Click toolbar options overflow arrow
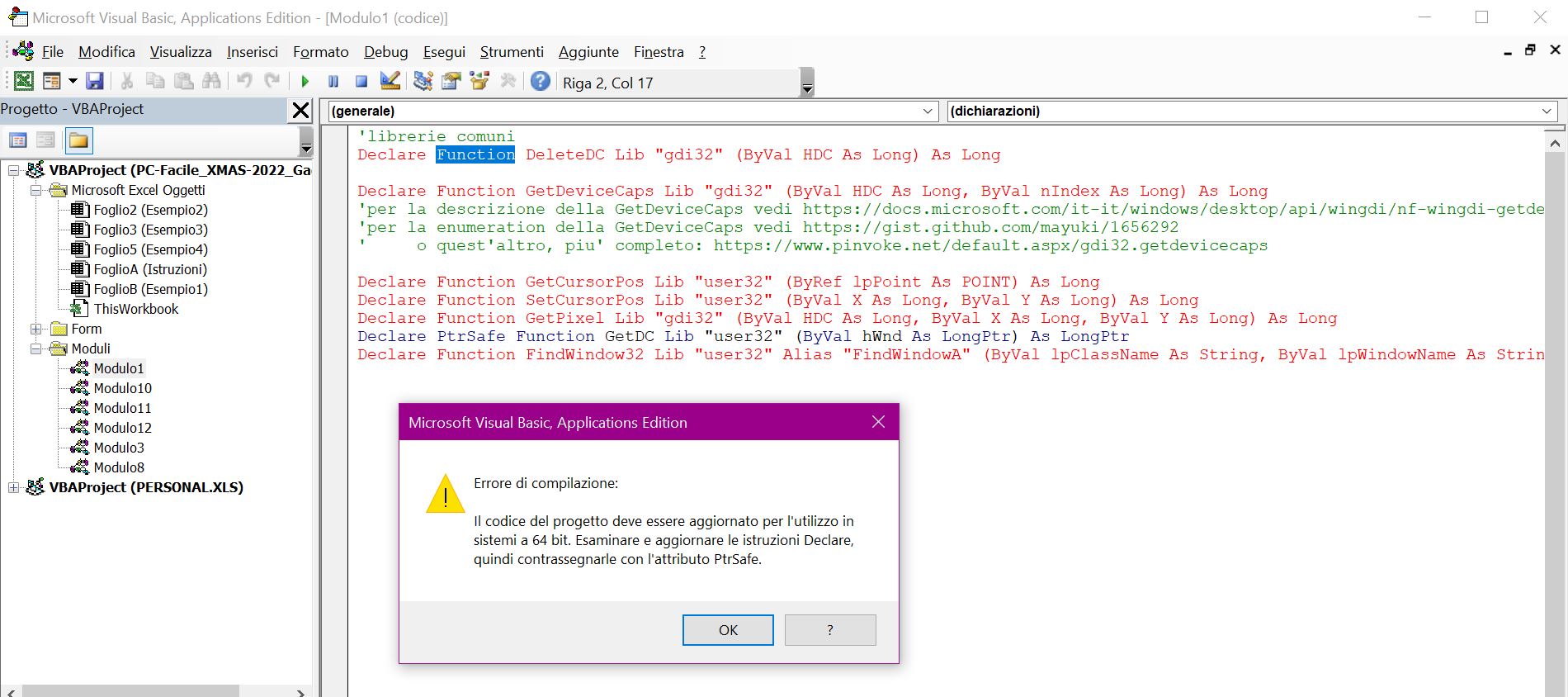This screenshot has height=697, width=1568. click(x=807, y=83)
